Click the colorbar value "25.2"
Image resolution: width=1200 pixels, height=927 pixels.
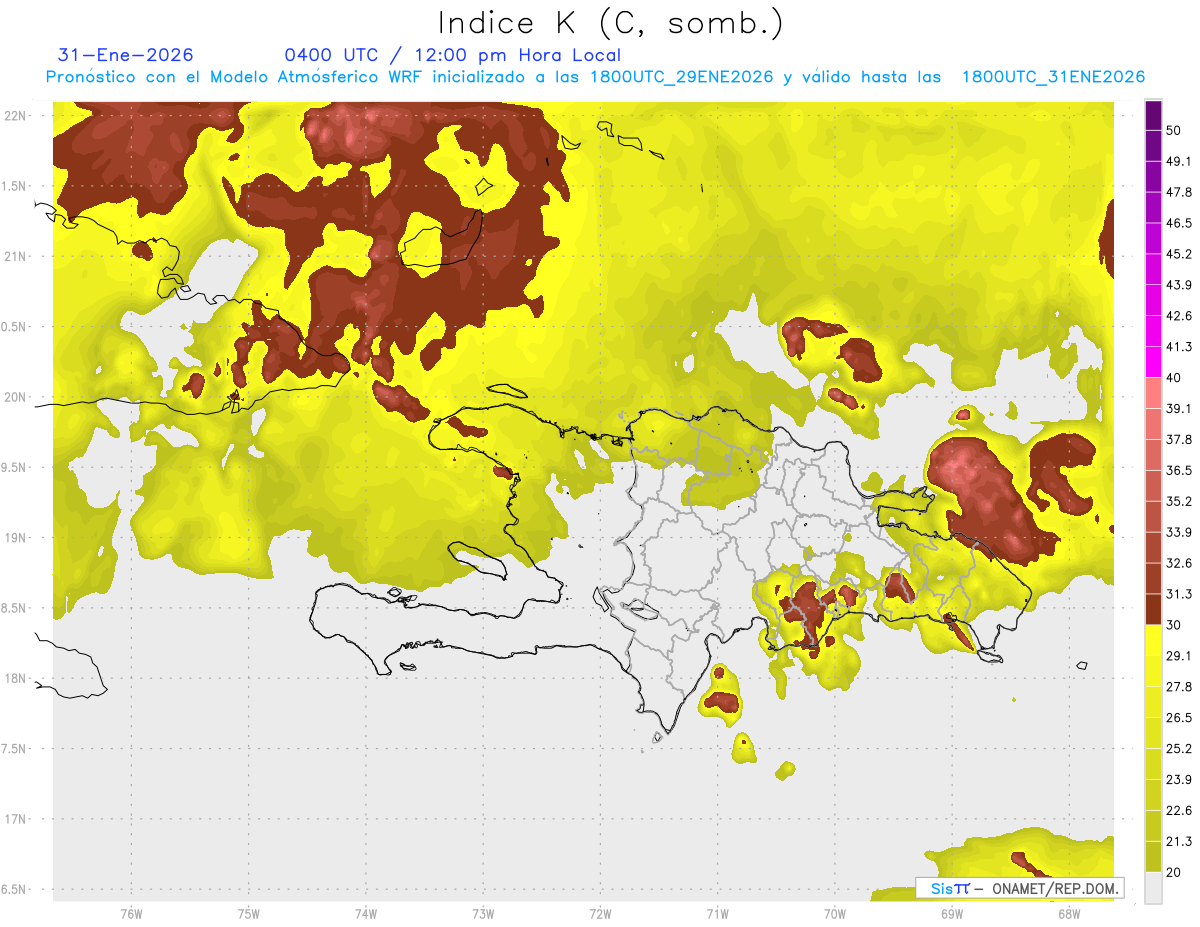pyautogui.click(x=1179, y=748)
